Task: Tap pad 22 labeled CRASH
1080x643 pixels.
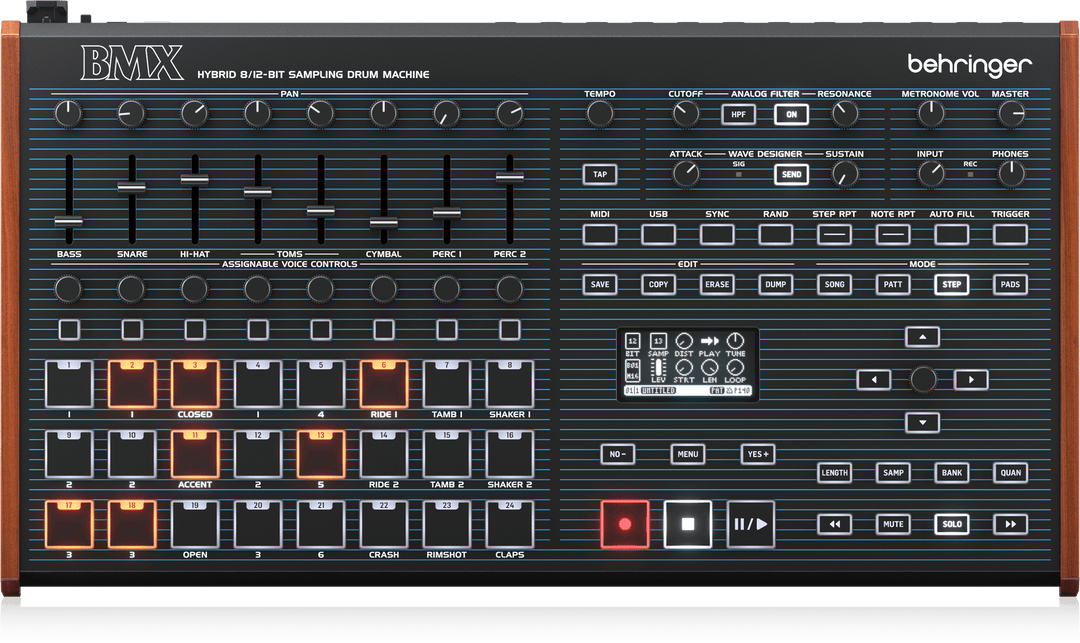Action: click(x=384, y=525)
